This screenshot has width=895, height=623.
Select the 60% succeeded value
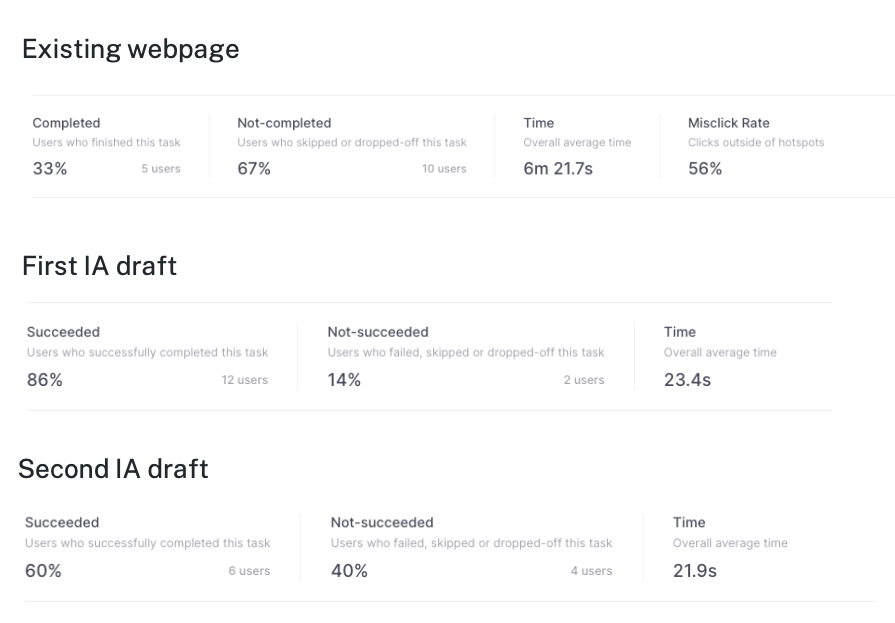coord(43,571)
